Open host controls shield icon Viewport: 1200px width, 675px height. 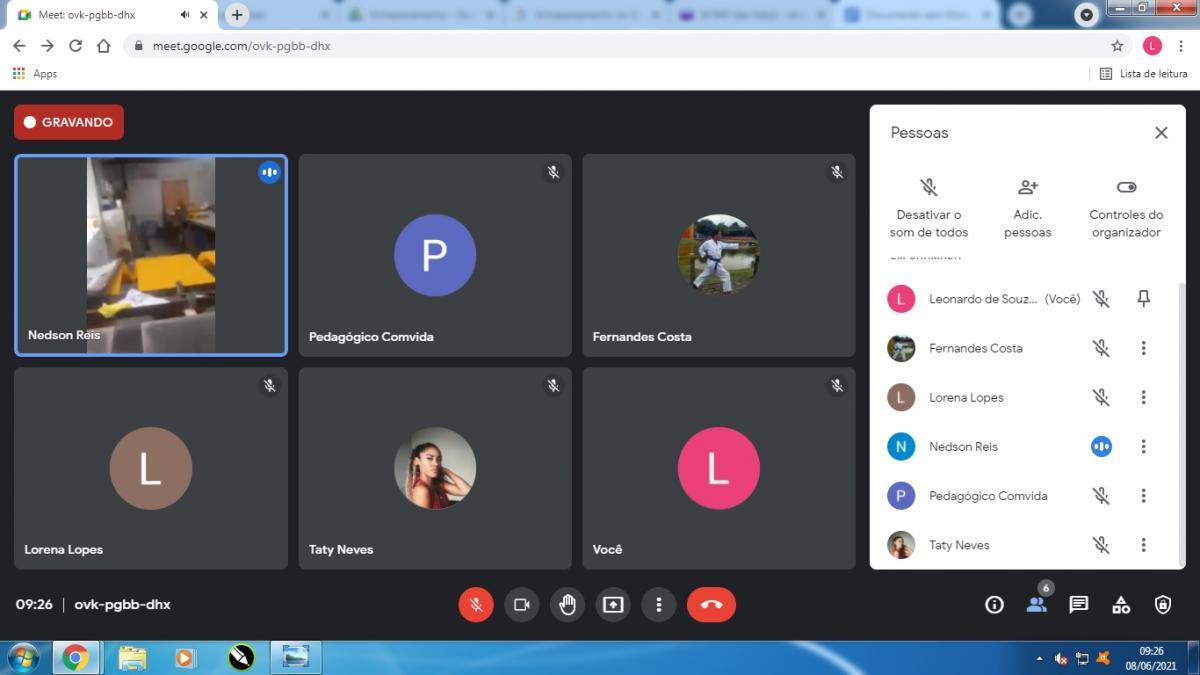[x=1163, y=605]
